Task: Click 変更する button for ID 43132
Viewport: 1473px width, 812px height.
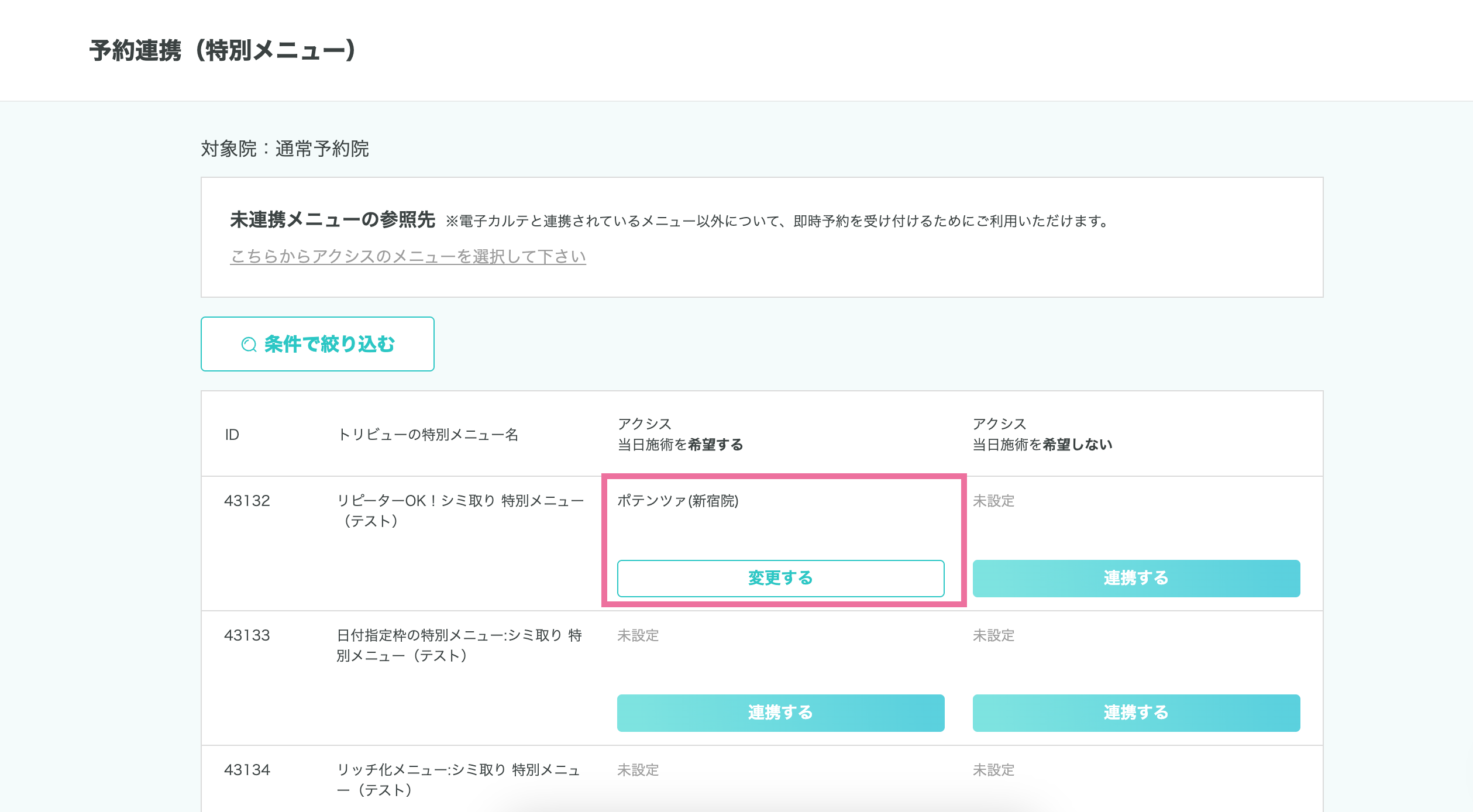Action: coord(780,578)
